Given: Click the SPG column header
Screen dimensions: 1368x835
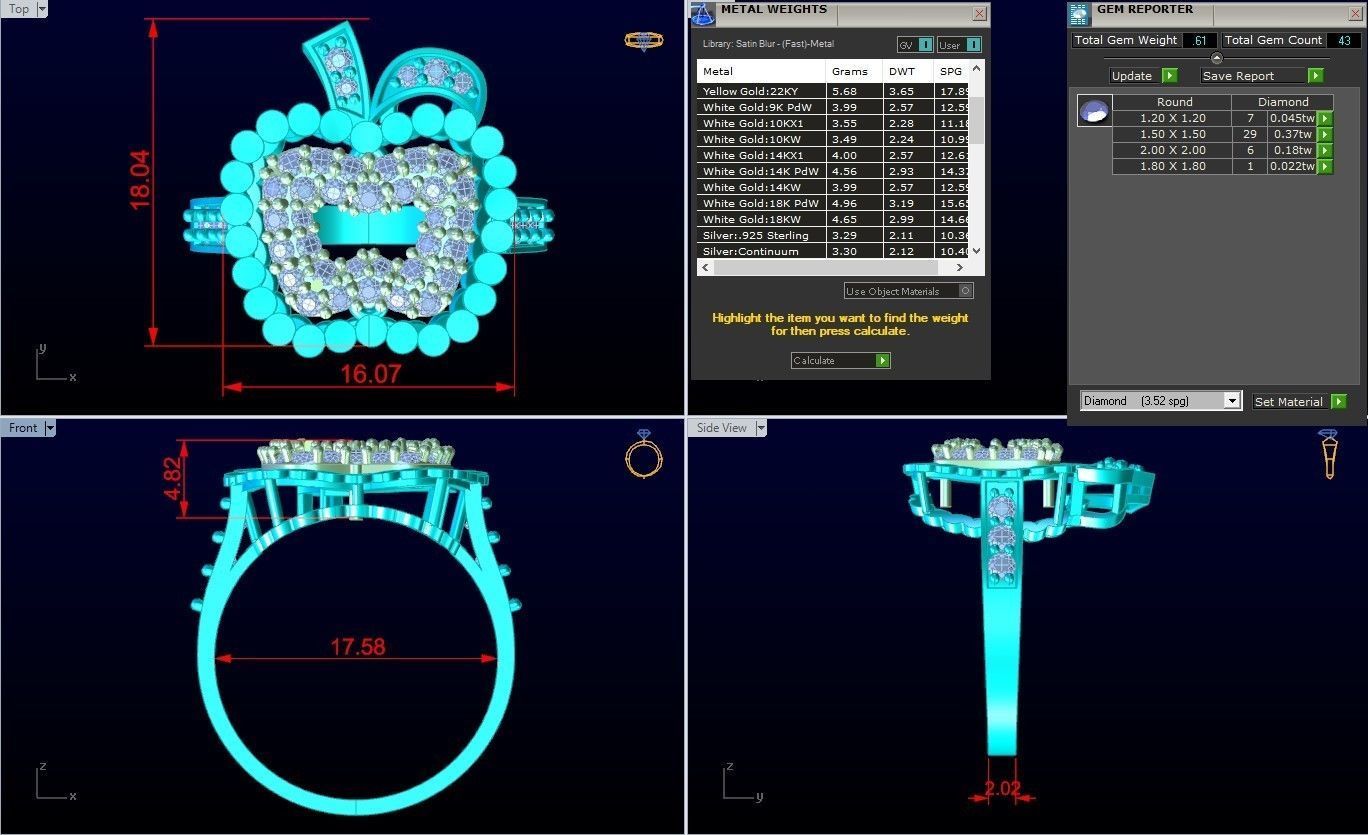Looking at the screenshot, I should 952,71.
